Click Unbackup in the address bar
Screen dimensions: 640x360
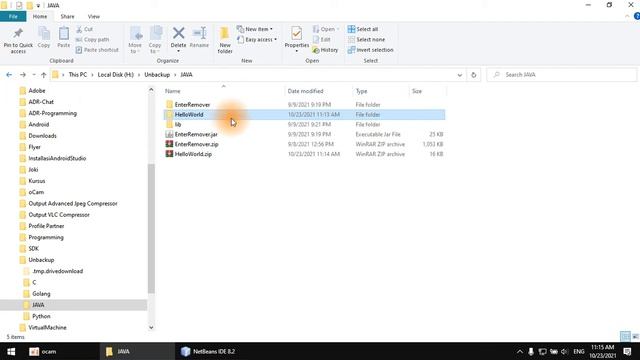(157, 75)
